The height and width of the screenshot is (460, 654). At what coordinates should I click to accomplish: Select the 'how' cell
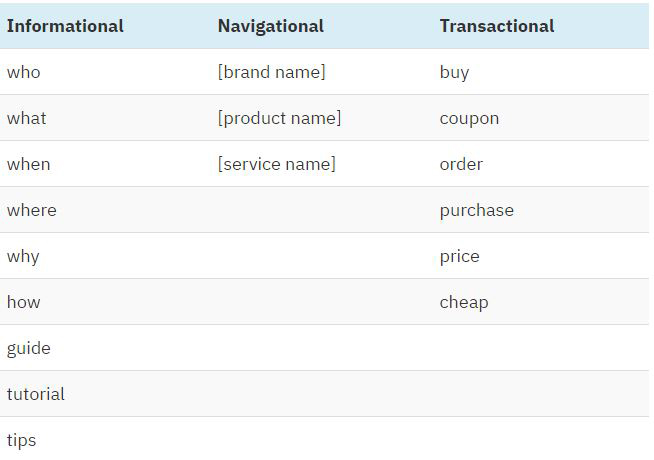[24, 302]
